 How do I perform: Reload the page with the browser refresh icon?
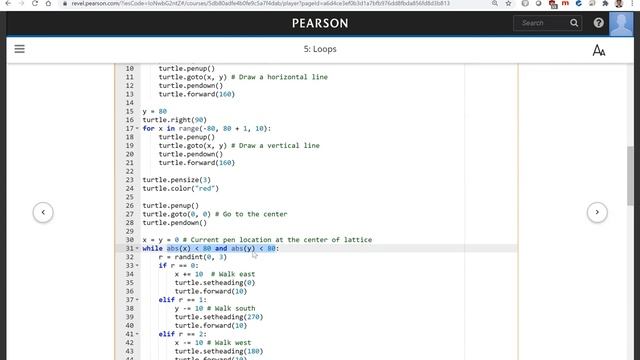click(35, 3)
